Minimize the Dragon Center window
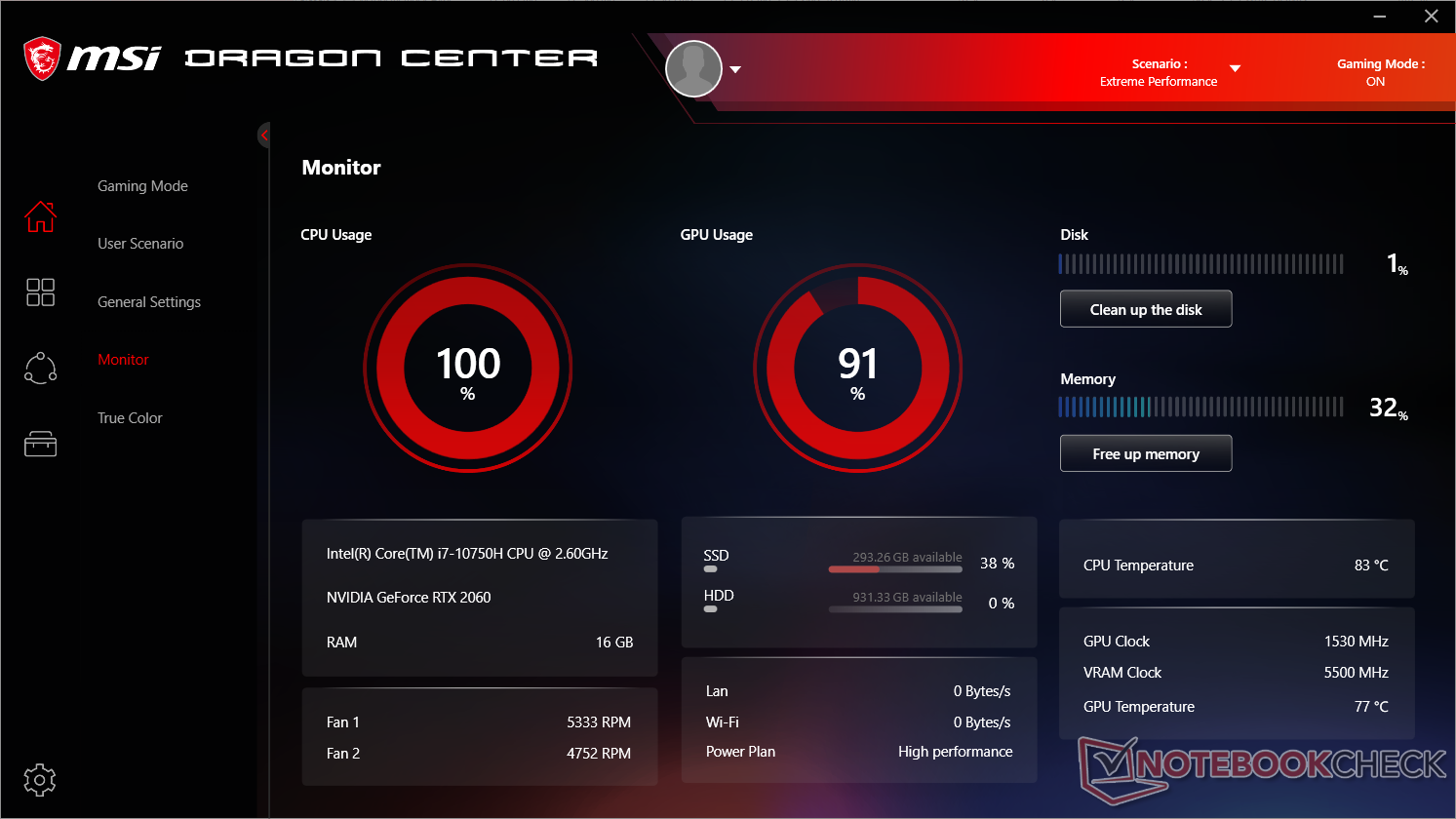Screen dimensions: 1456x819 (x=1380, y=17)
